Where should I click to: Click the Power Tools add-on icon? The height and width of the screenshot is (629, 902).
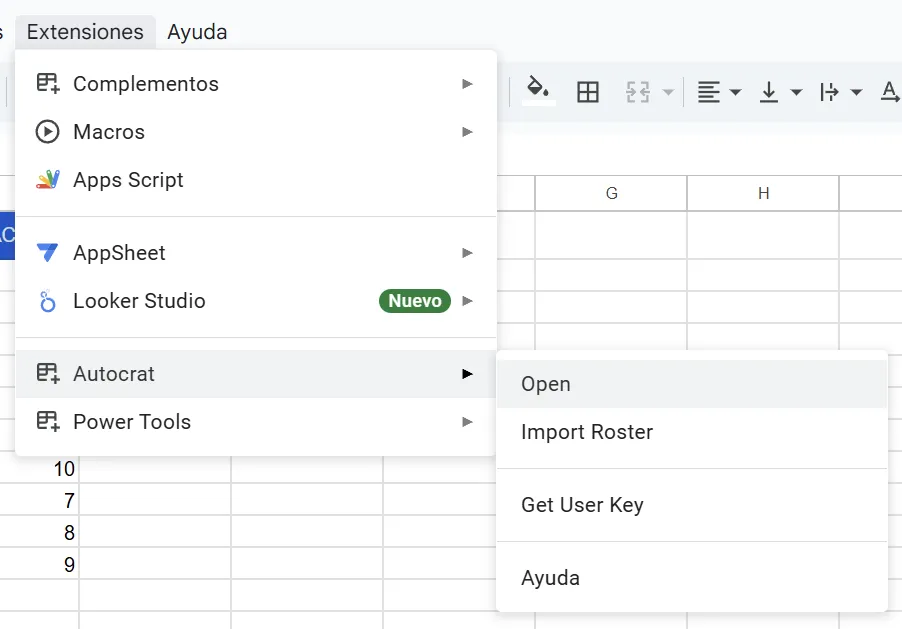pyautogui.click(x=48, y=422)
